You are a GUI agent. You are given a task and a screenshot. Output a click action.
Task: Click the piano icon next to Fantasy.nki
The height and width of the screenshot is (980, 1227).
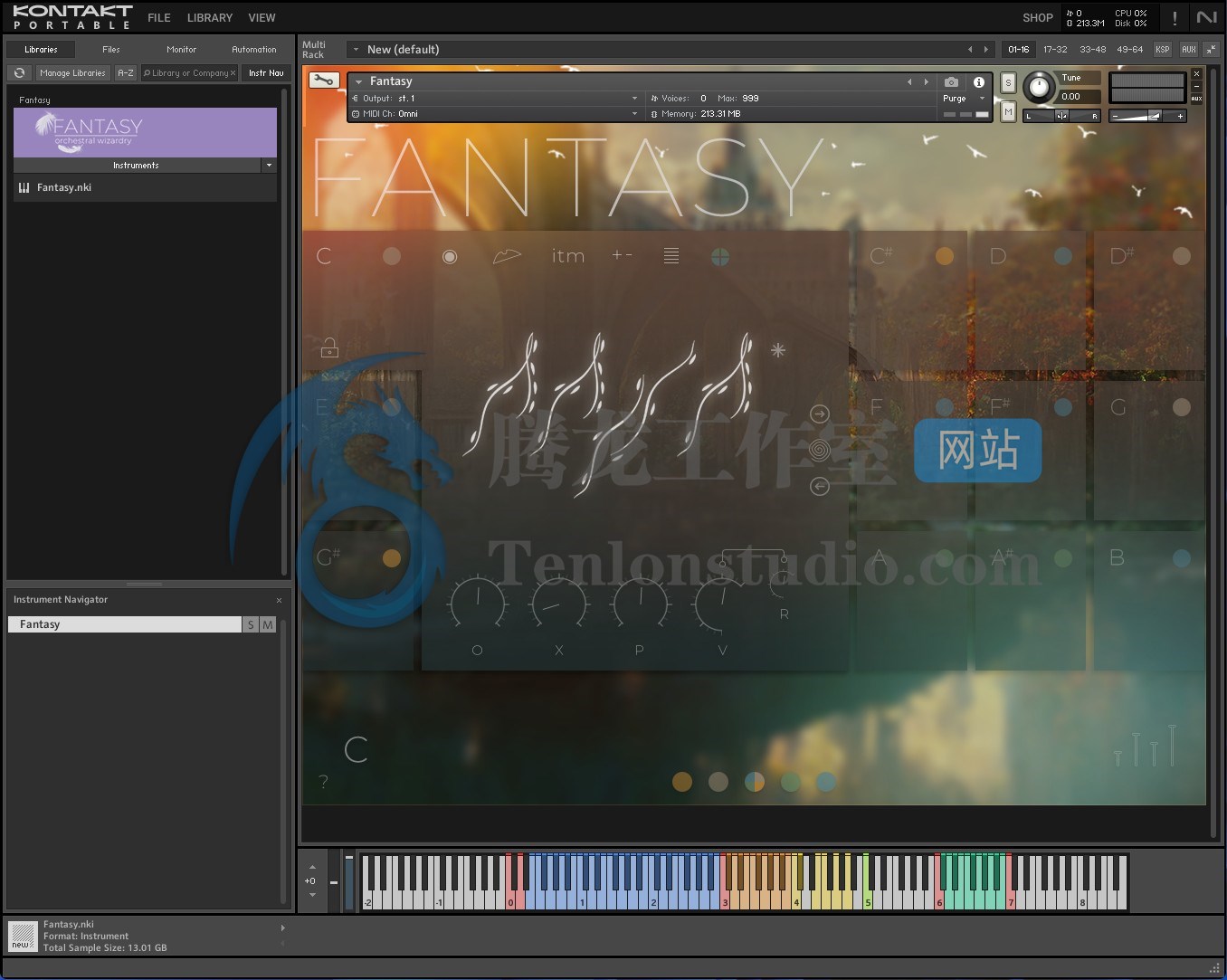[24, 187]
